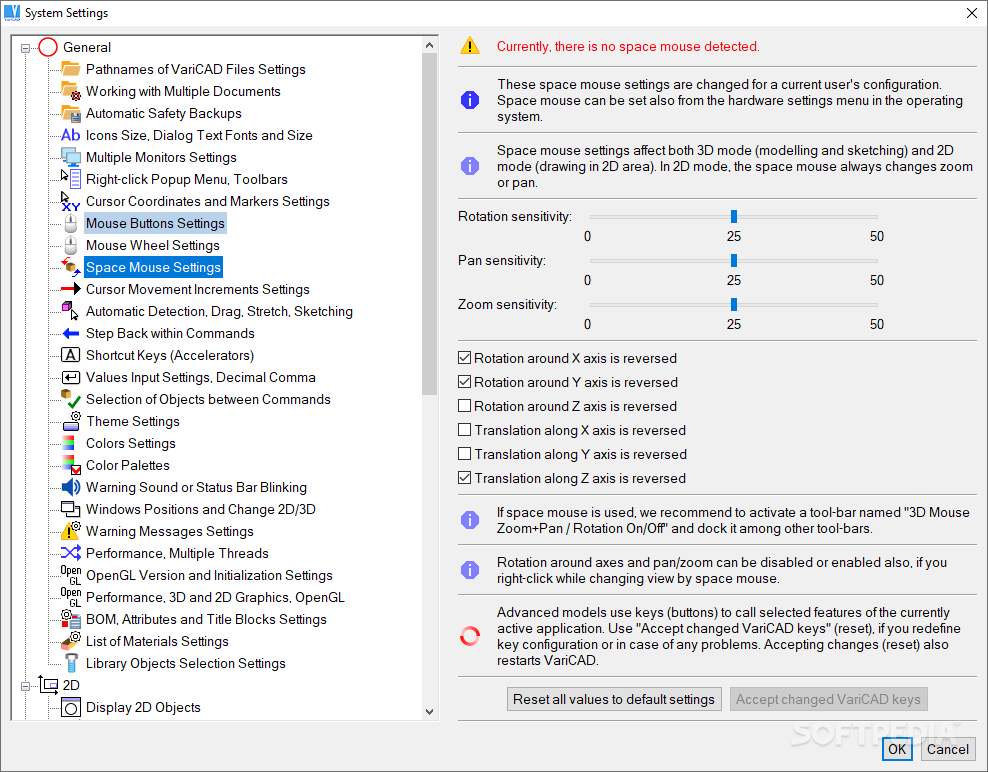The height and width of the screenshot is (772, 988).
Task: Click the speaker icon for Warning Sound
Action: click(71, 487)
